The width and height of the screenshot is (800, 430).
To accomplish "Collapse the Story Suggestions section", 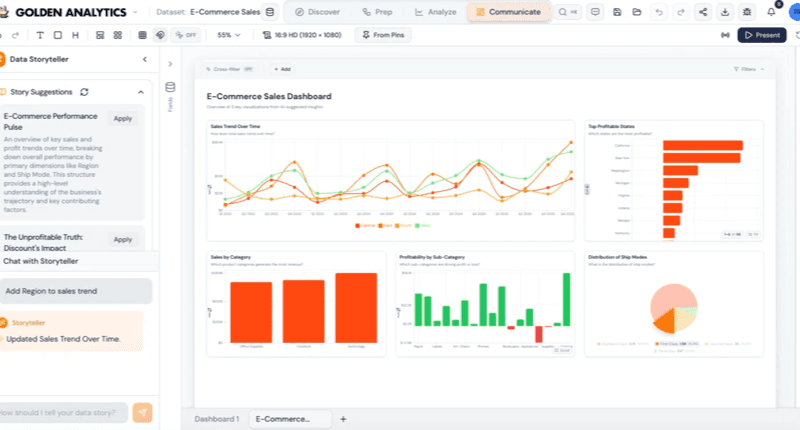I will tap(141, 92).
